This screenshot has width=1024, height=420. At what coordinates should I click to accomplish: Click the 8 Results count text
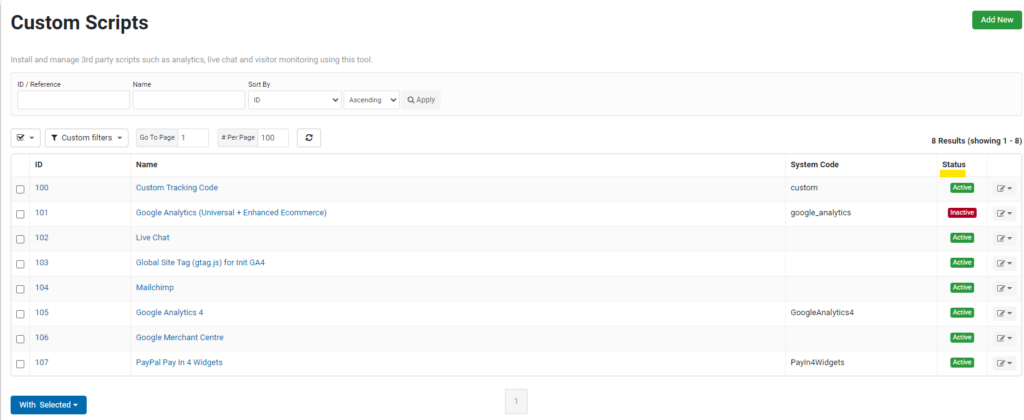pos(976,140)
